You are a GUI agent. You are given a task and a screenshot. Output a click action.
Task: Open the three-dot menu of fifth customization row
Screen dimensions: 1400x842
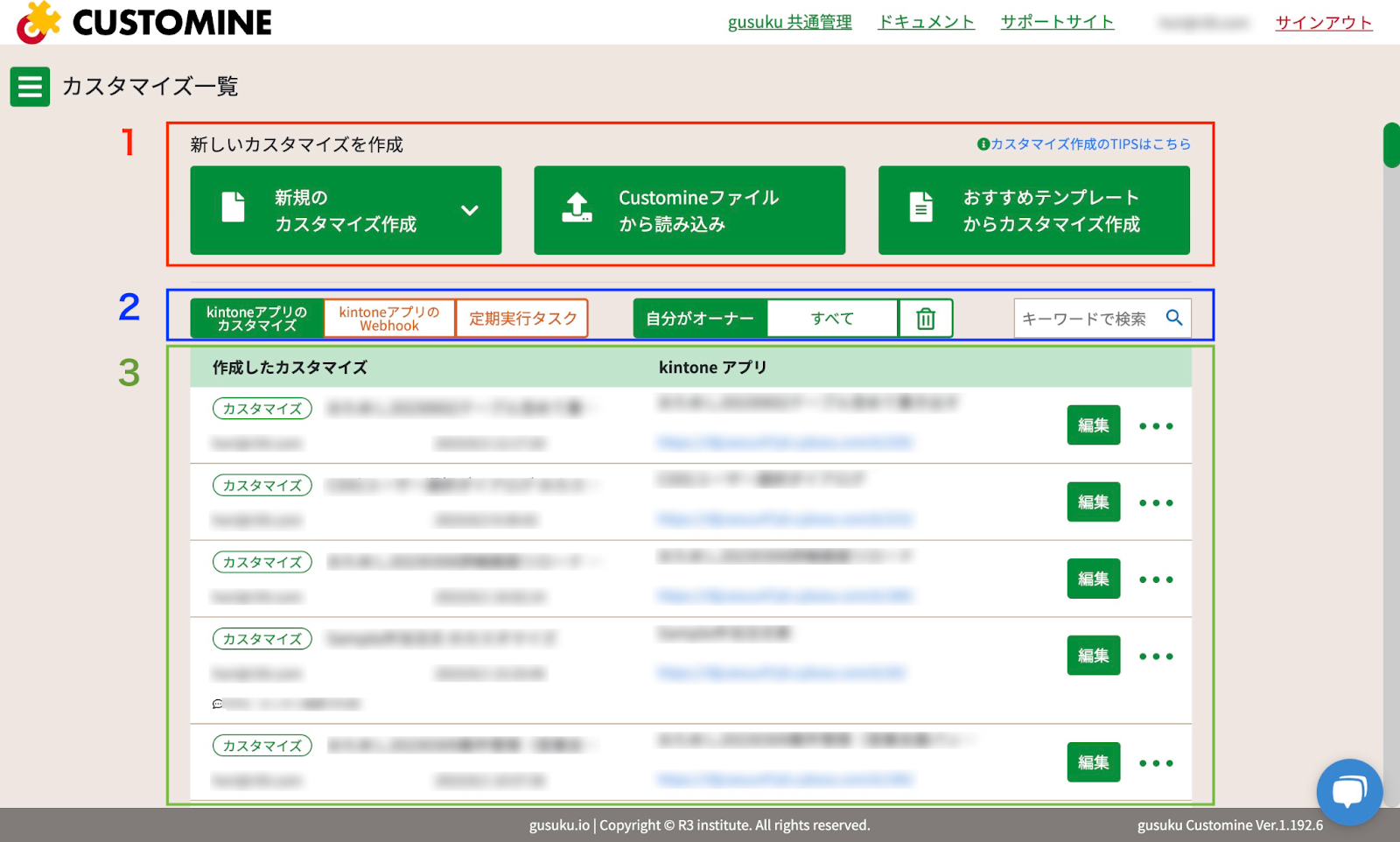tap(1156, 763)
